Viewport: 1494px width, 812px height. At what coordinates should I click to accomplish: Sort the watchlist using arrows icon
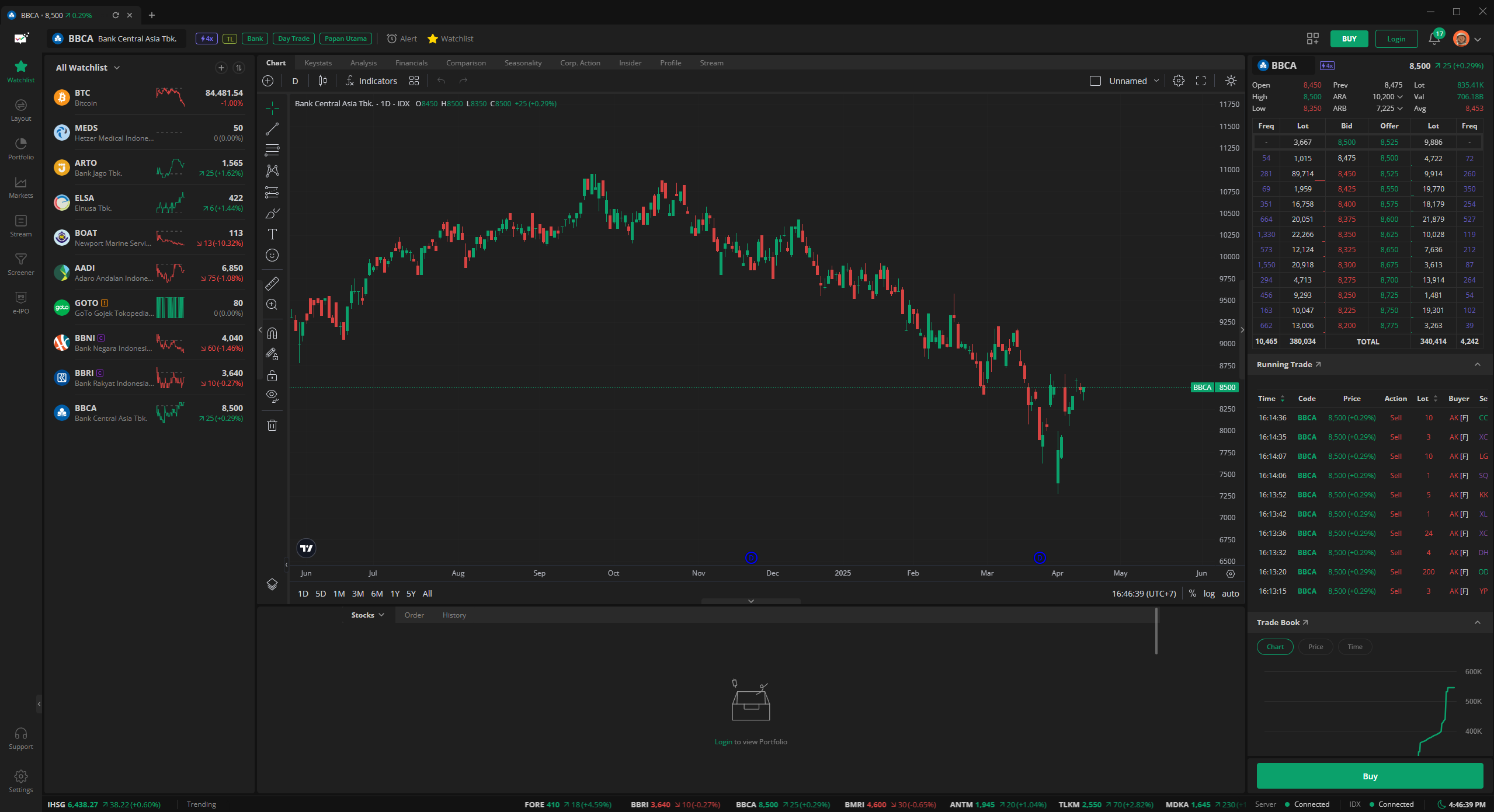[x=239, y=68]
